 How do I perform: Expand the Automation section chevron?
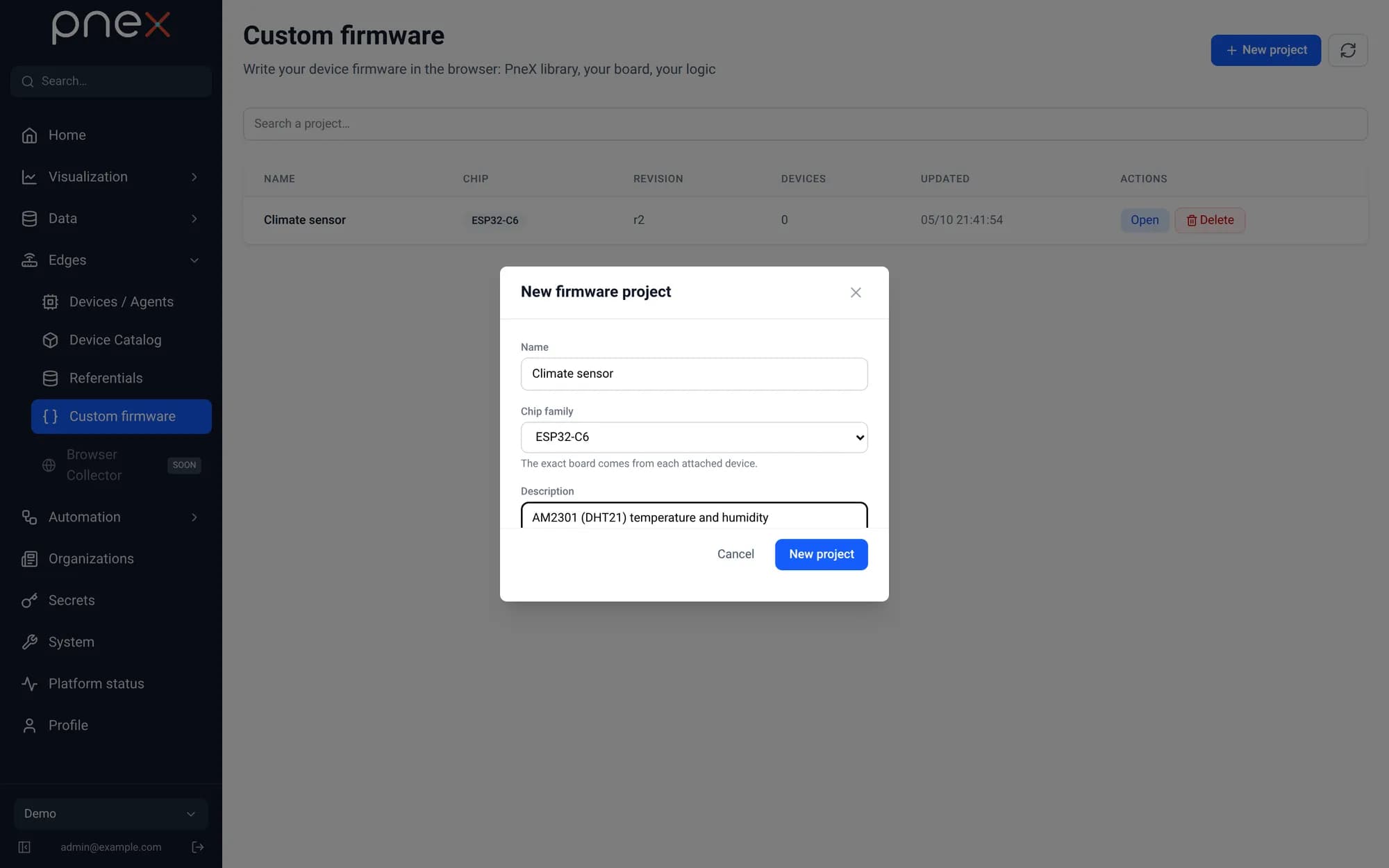pyautogui.click(x=194, y=517)
